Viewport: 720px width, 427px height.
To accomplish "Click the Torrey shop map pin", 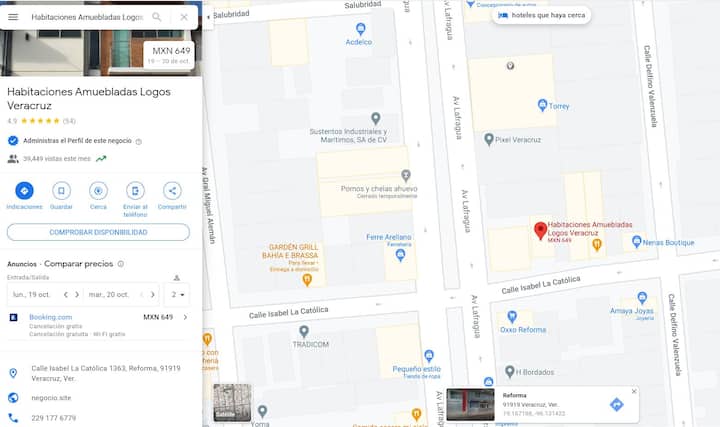I will tap(542, 105).
